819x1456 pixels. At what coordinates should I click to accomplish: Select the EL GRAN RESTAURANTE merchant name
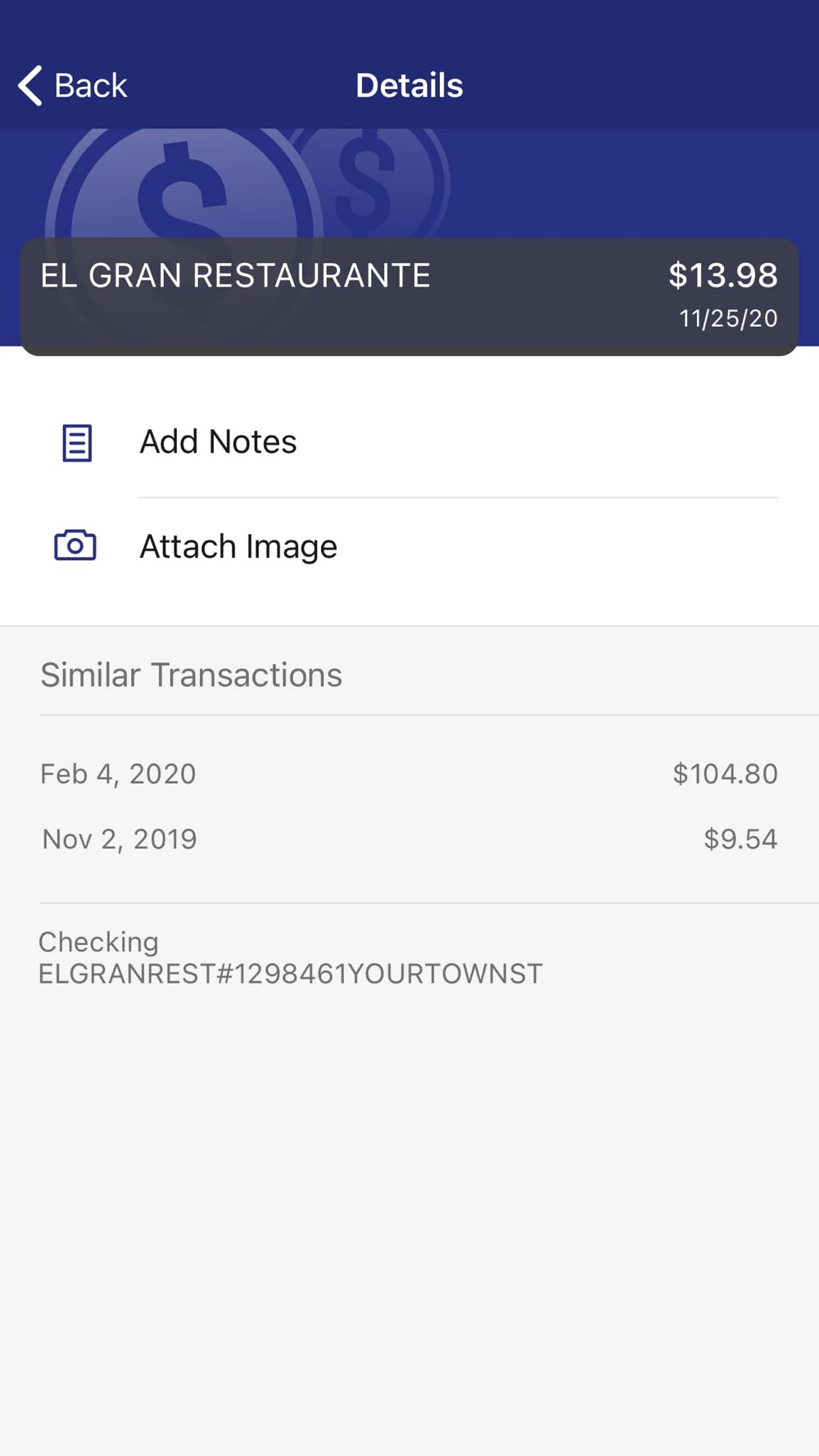pyautogui.click(x=235, y=276)
